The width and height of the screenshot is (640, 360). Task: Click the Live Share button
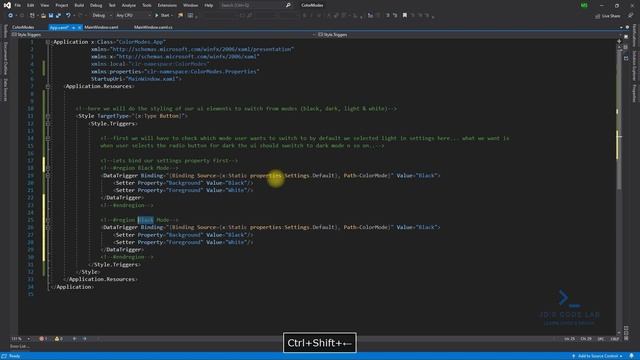(x=608, y=16)
